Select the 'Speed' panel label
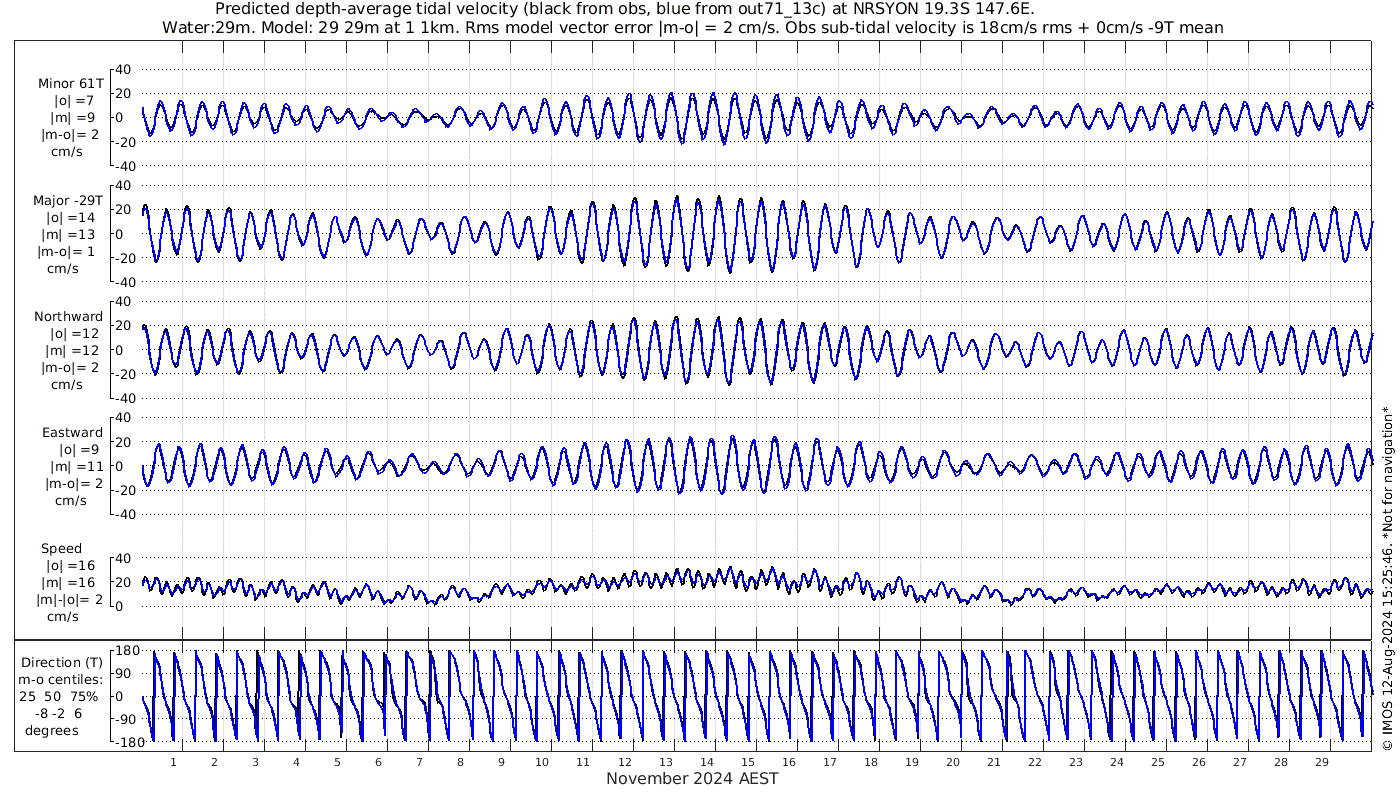This screenshot has width=1400, height=800. click(x=61, y=549)
